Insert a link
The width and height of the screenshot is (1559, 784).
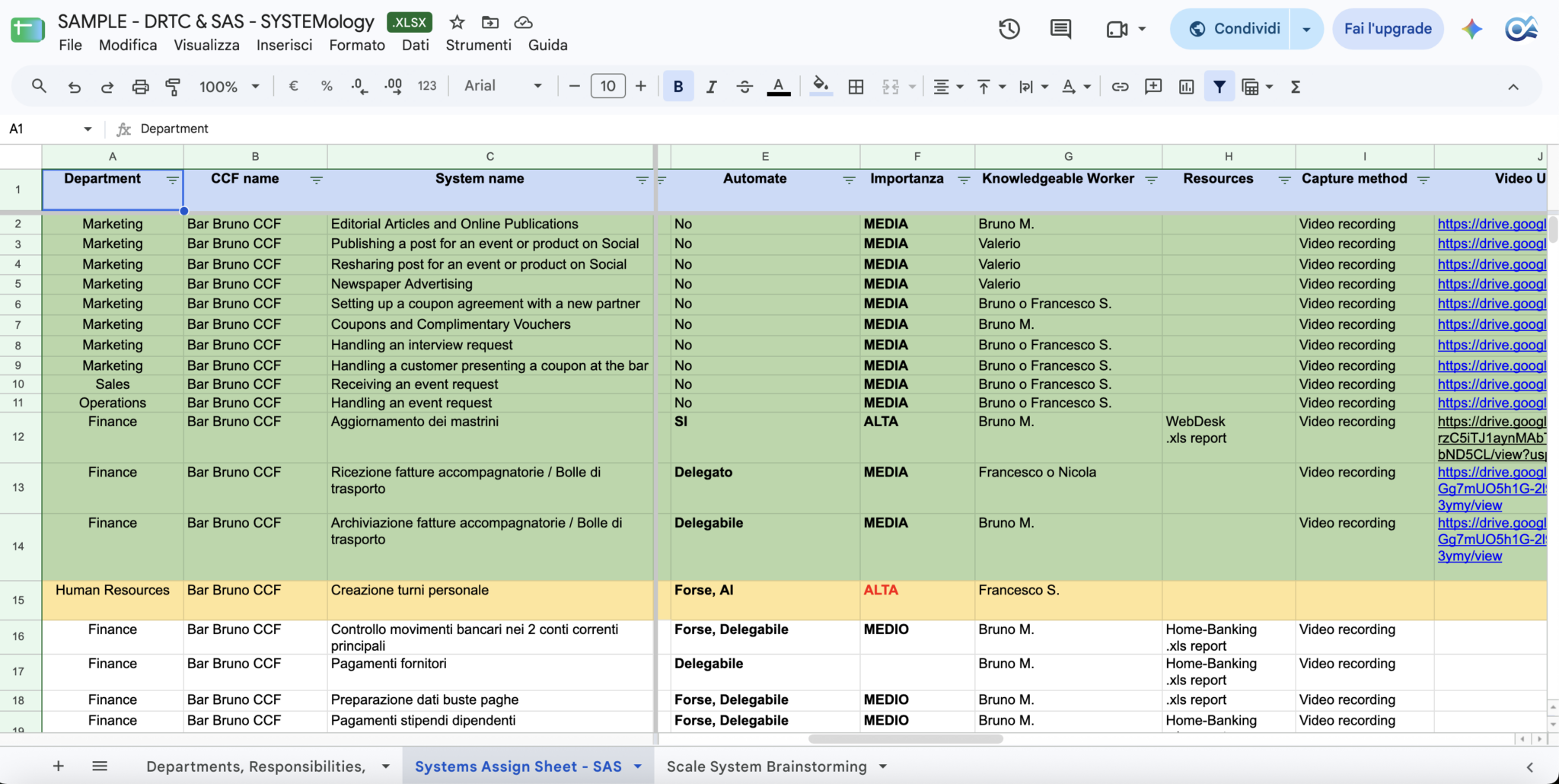tap(1120, 87)
